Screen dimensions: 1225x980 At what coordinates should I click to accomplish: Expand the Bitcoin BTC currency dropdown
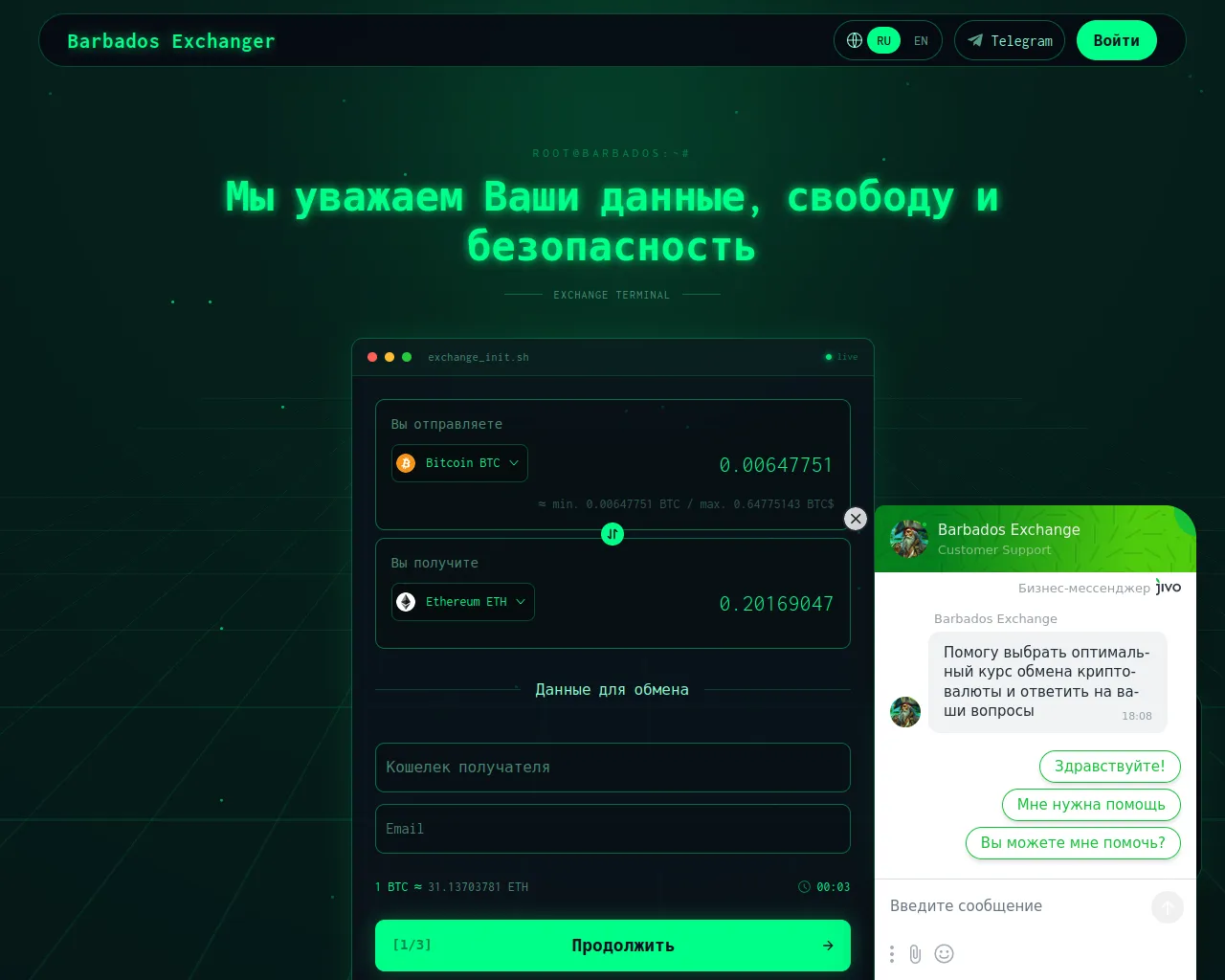(459, 463)
